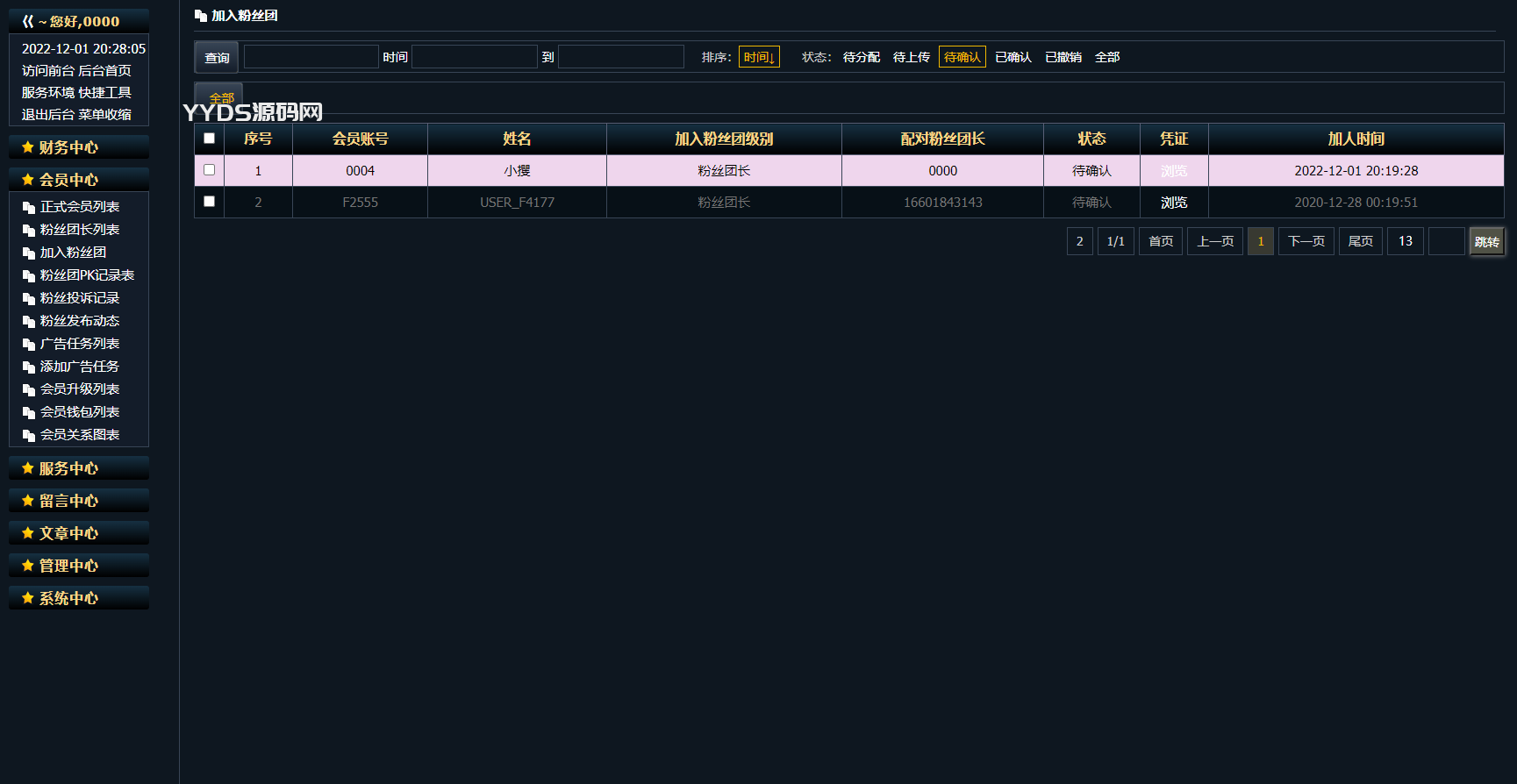Expand 系统中心 menu section

click(x=79, y=598)
